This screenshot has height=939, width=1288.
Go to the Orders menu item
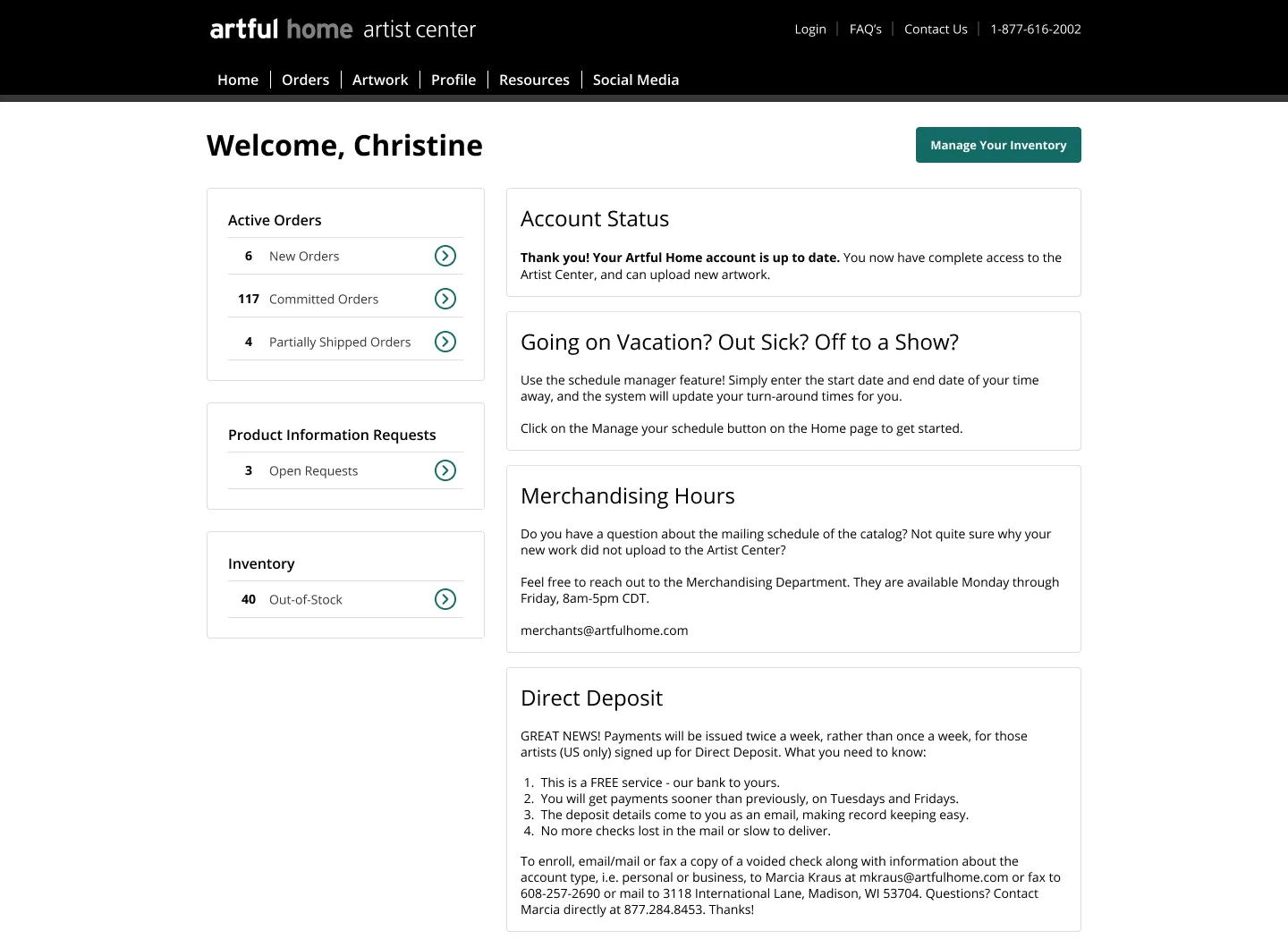pyautogui.click(x=305, y=80)
